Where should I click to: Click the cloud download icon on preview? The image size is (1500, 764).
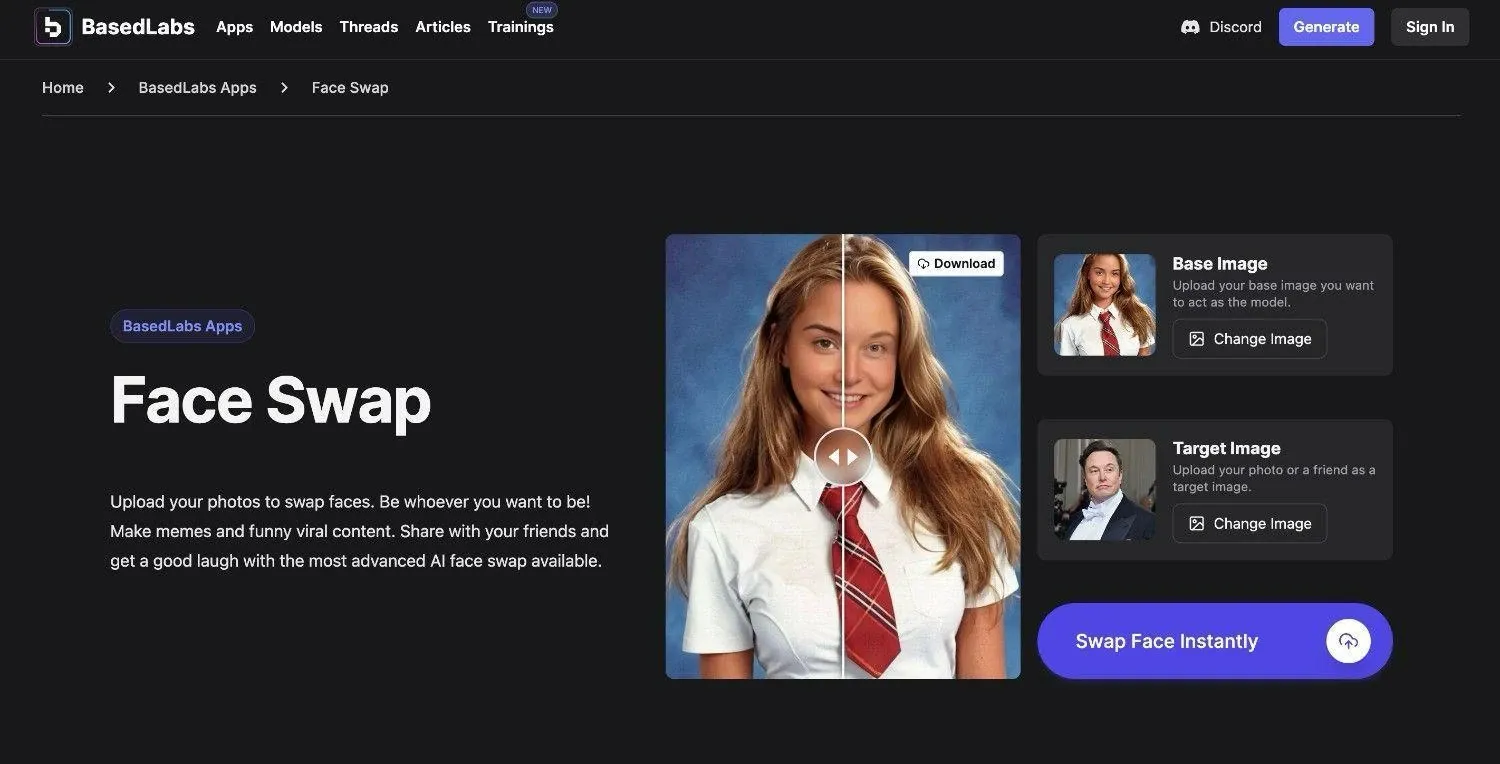pos(923,264)
